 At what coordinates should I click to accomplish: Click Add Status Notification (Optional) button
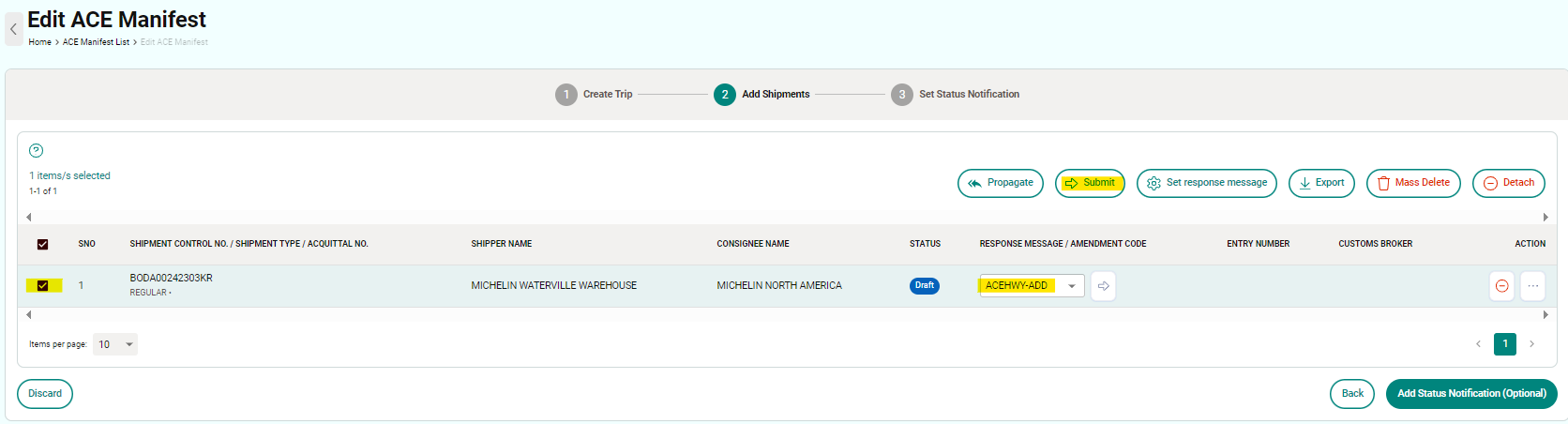[1470, 394]
